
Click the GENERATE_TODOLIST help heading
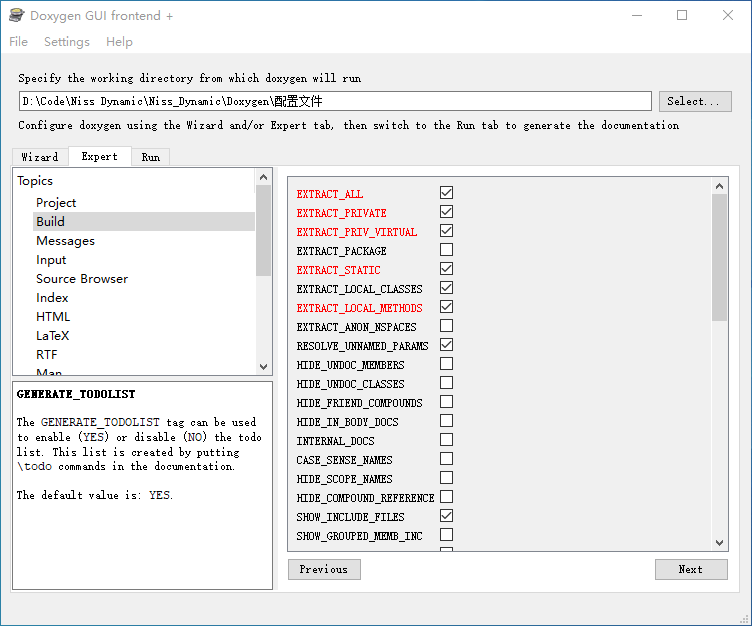pyautogui.click(x=76, y=394)
